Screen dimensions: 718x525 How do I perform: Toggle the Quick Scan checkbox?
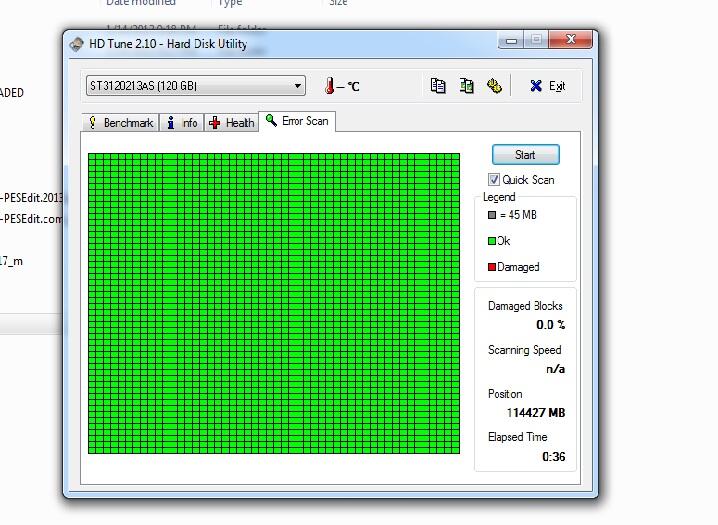(x=494, y=179)
